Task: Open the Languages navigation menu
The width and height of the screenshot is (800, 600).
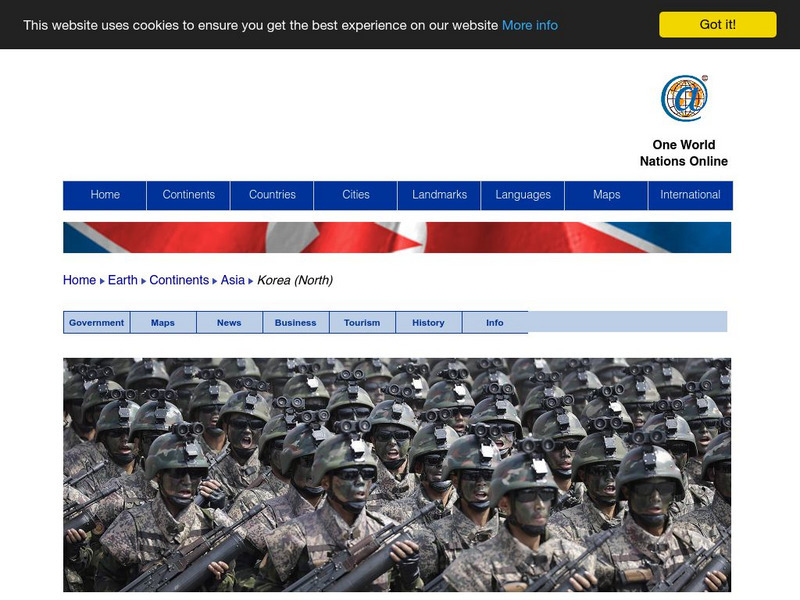Action: (x=525, y=195)
